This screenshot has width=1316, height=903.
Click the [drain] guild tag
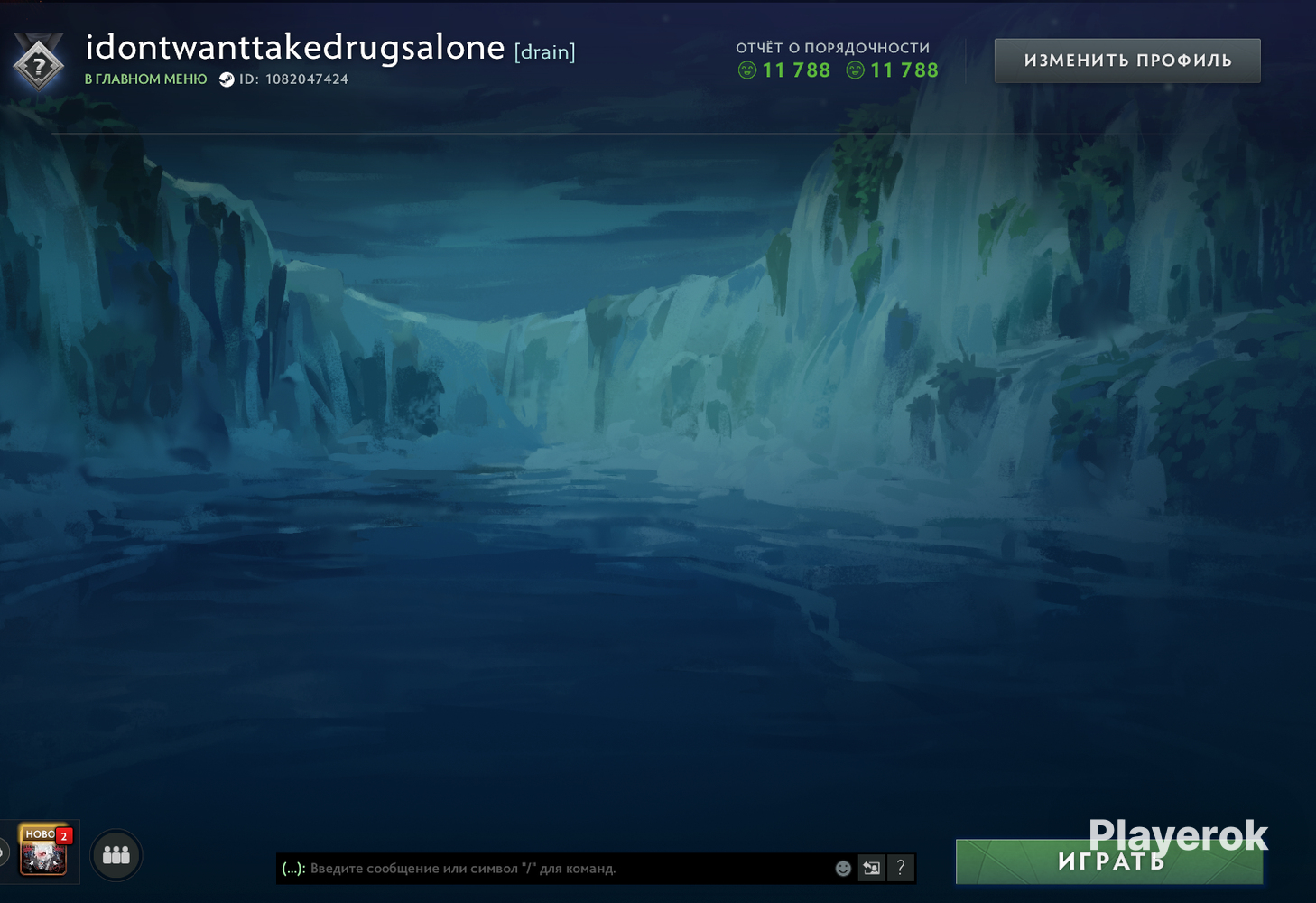click(x=545, y=51)
